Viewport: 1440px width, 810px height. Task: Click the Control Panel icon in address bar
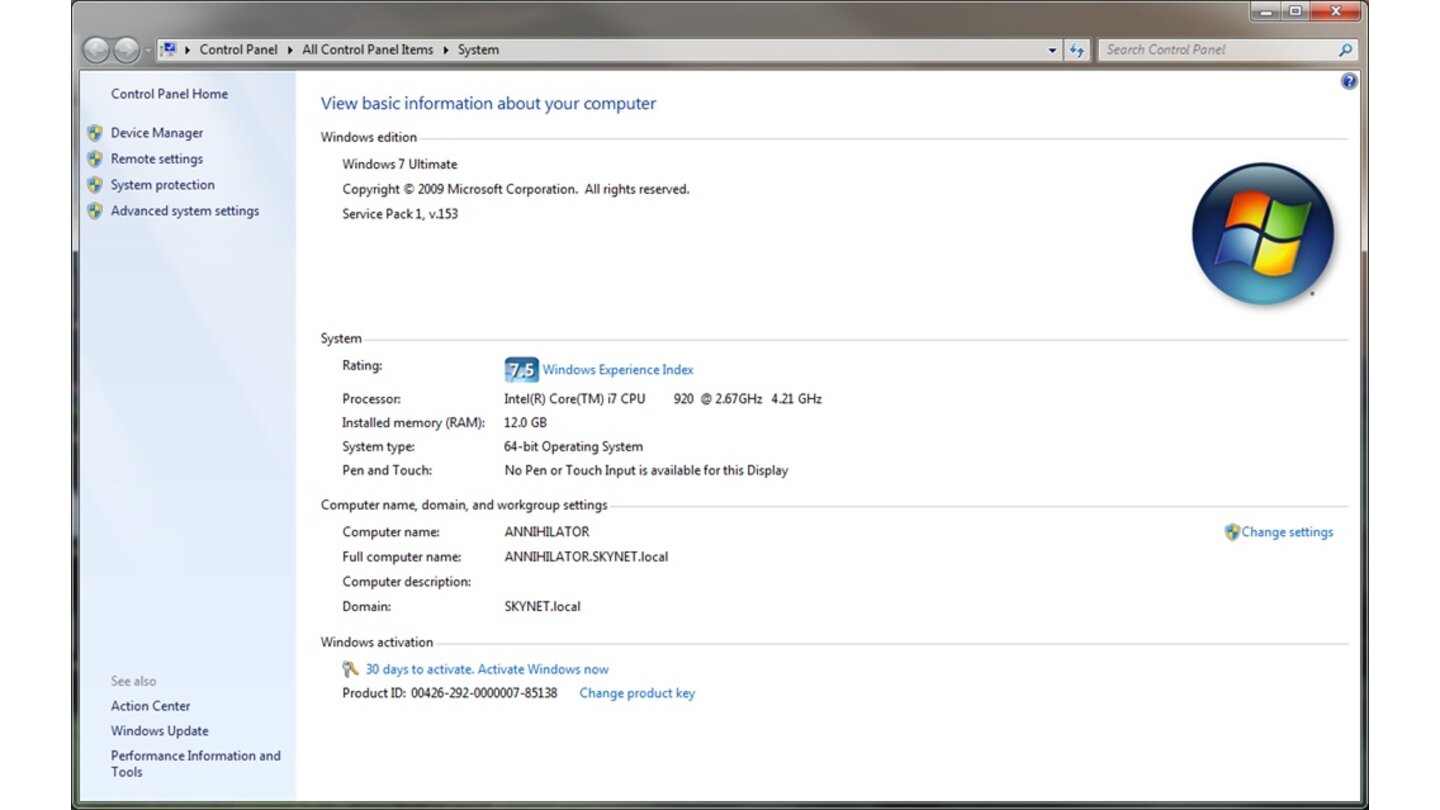coord(169,49)
